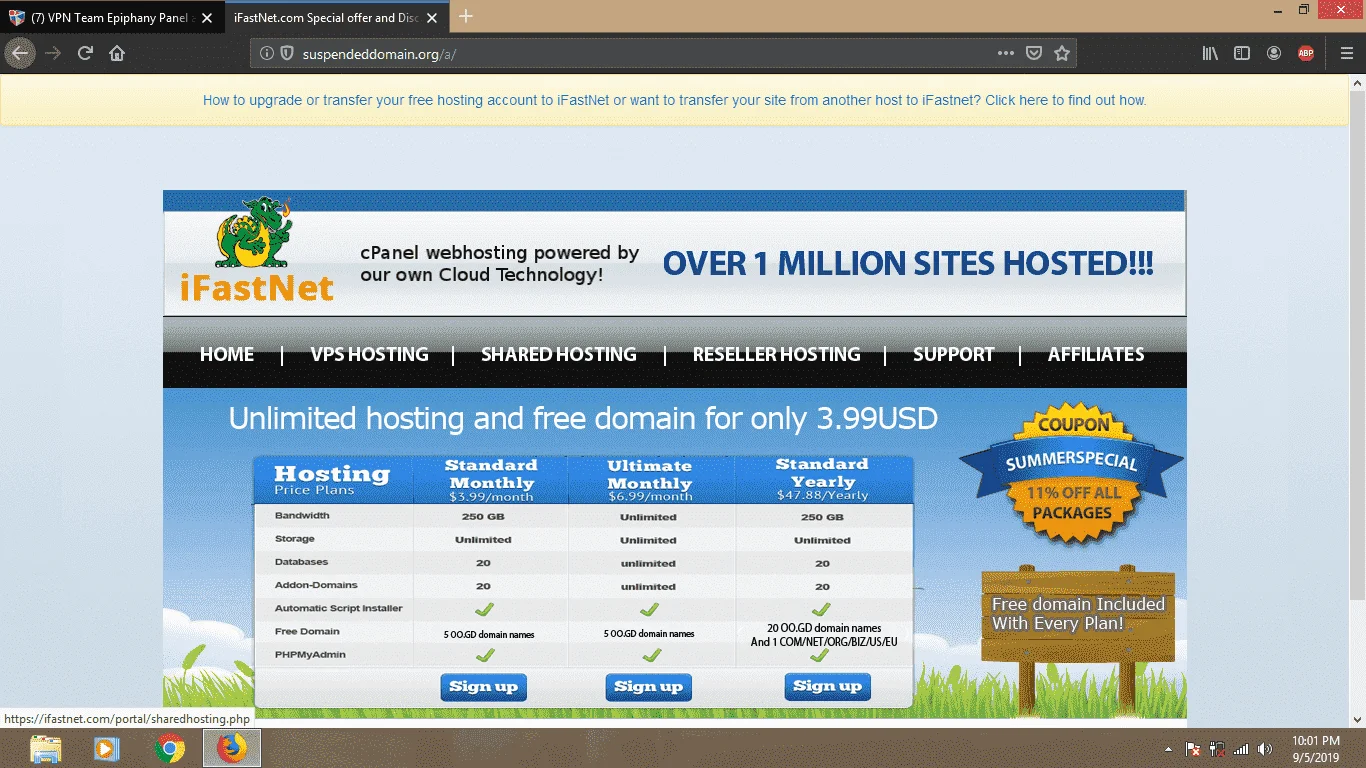This screenshot has width=1366, height=768.
Task: Sign up for the Standard Yearly plan
Action: (x=827, y=686)
